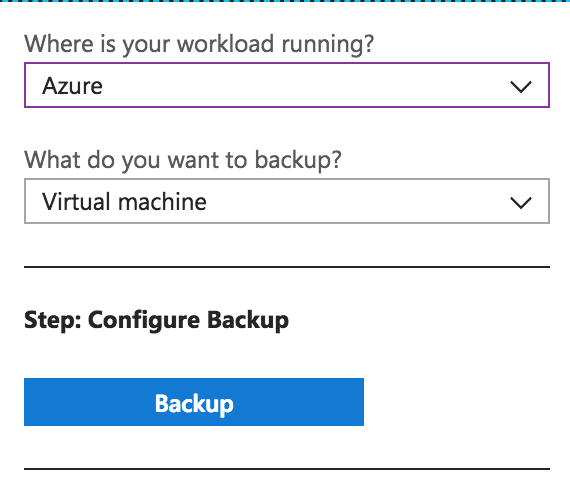
Task: Click the 'Virtual machine' selected value text
Action: (x=124, y=202)
